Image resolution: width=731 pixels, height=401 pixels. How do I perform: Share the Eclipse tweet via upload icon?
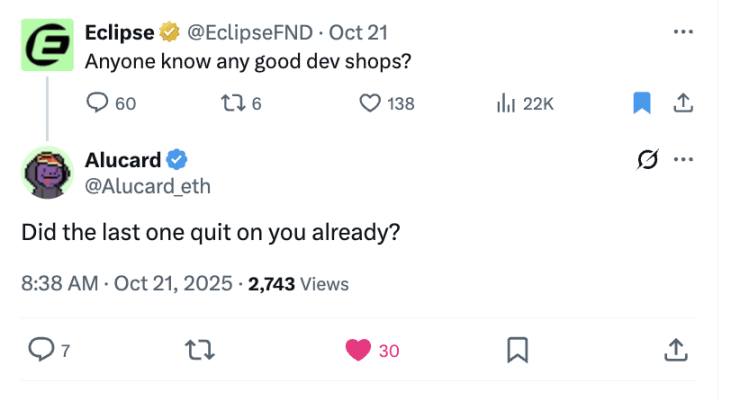[x=683, y=103]
